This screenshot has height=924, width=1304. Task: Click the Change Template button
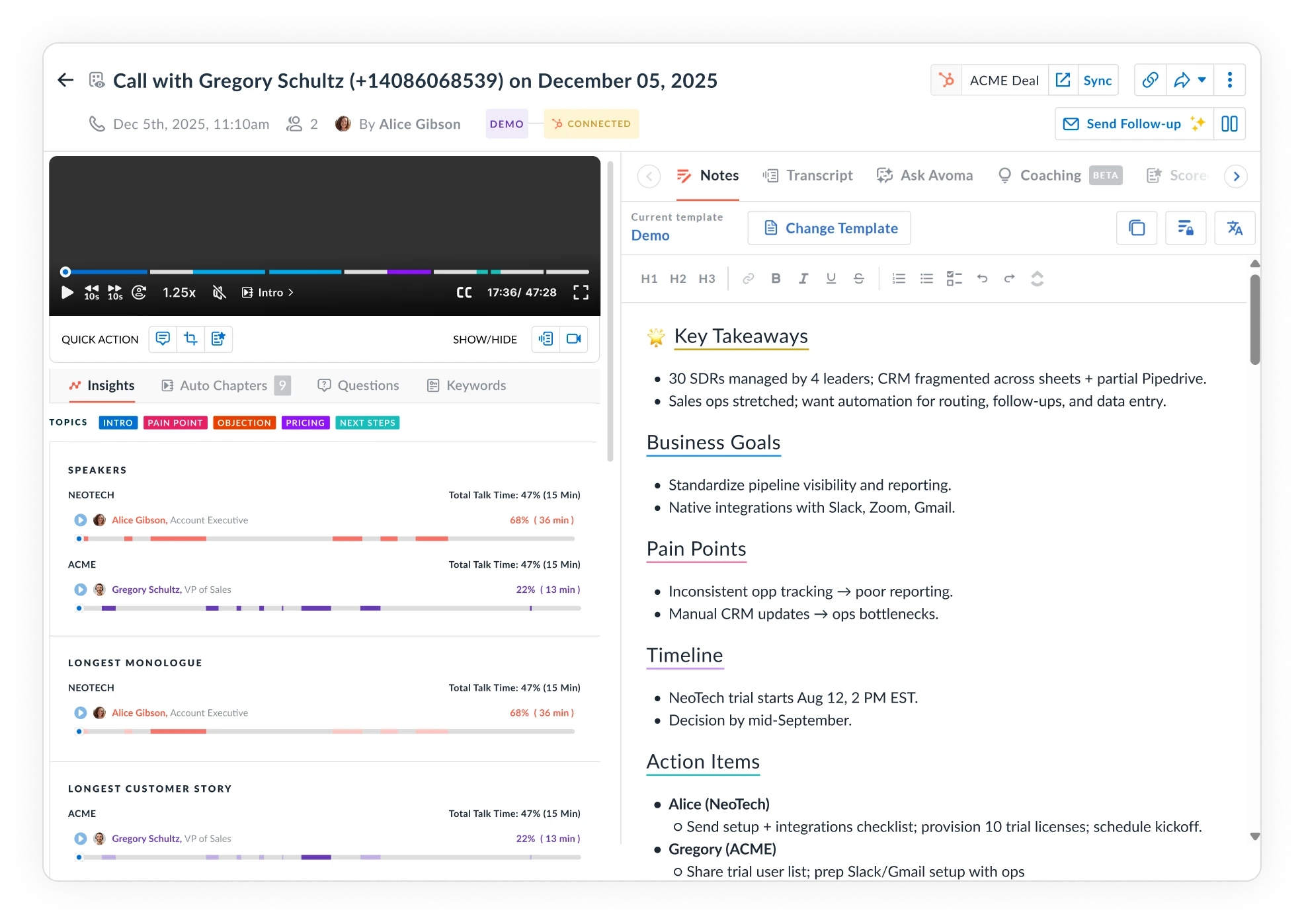829,228
